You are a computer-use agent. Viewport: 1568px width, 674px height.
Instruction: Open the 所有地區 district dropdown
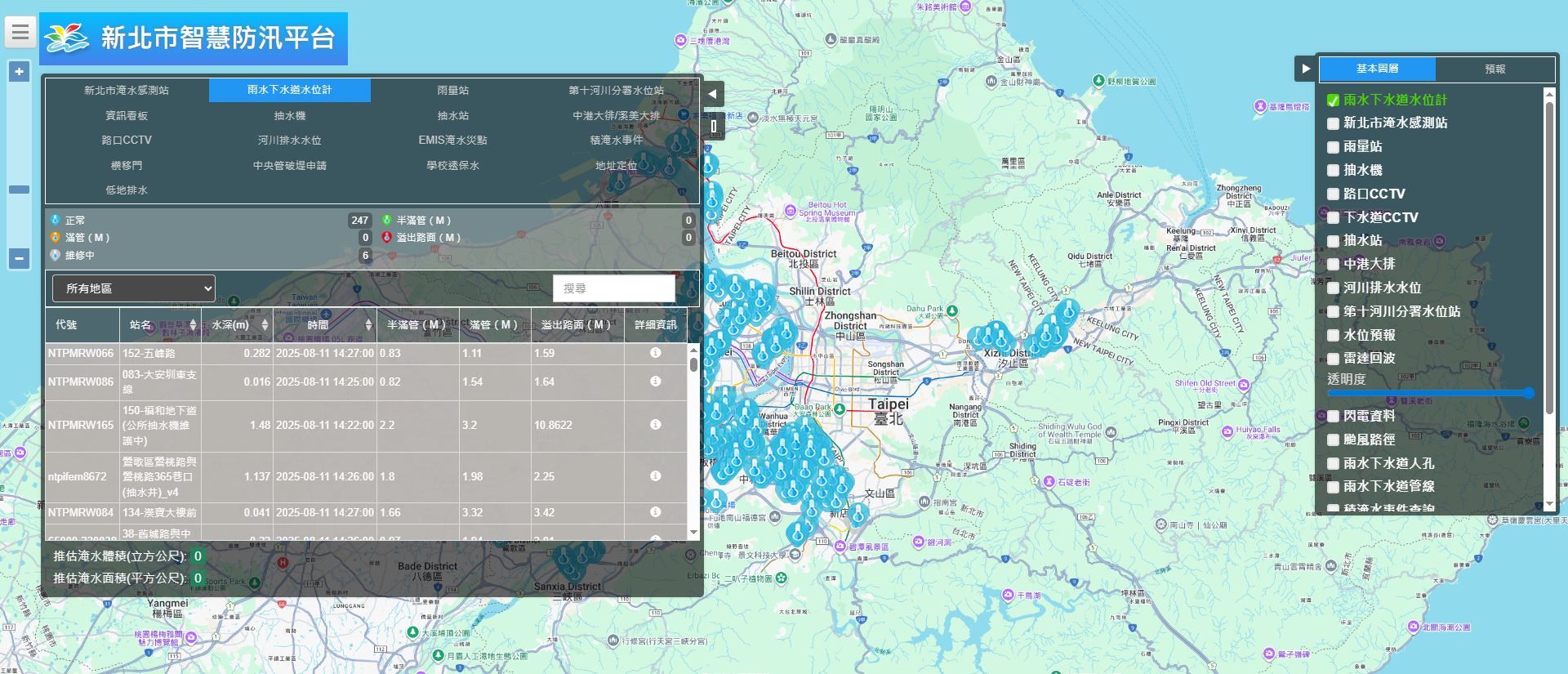134,288
